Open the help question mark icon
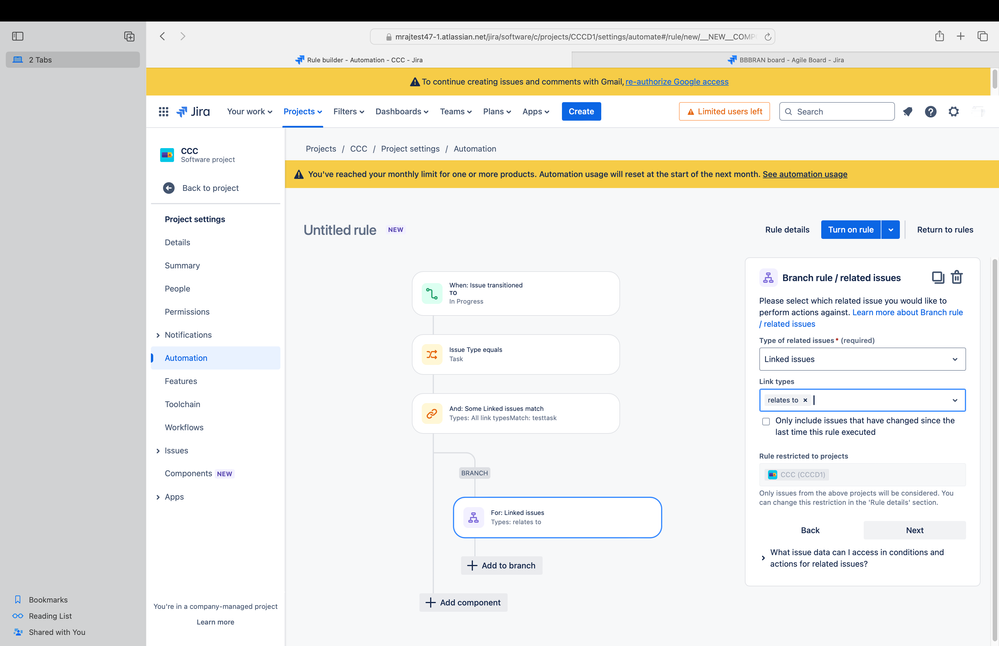This screenshot has height=646, width=999. 931,111
